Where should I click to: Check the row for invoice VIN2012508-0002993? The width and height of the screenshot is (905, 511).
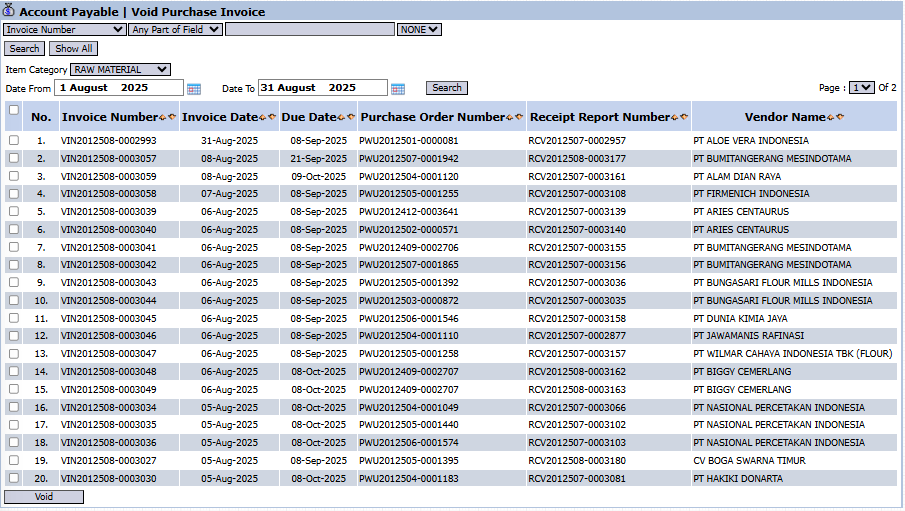(x=14, y=141)
